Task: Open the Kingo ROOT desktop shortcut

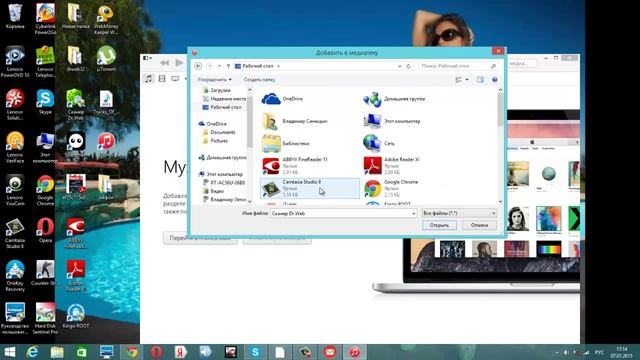Action: (76, 316)
